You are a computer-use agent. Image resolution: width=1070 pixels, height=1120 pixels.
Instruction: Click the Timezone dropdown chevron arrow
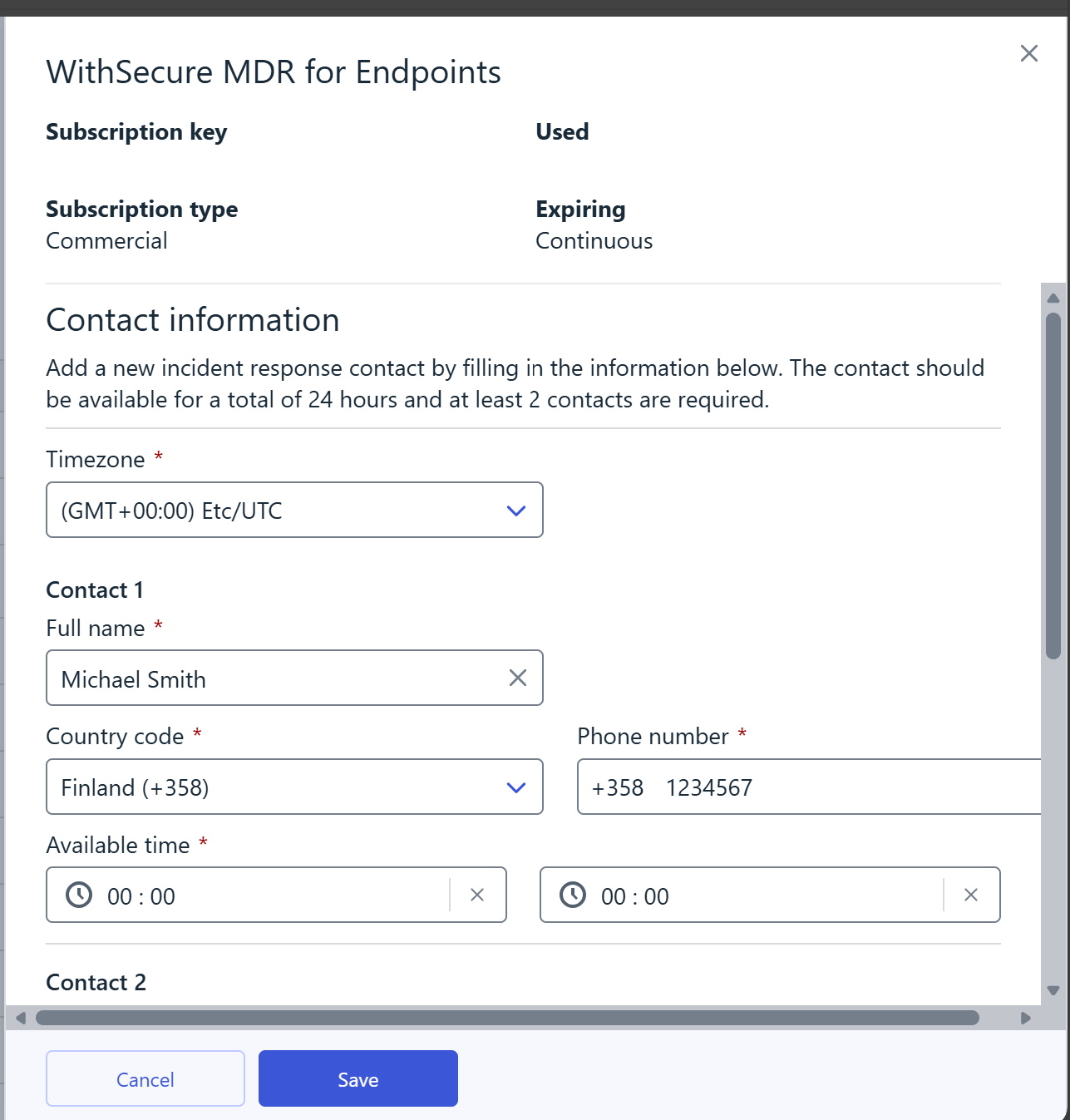pos(516,511)
